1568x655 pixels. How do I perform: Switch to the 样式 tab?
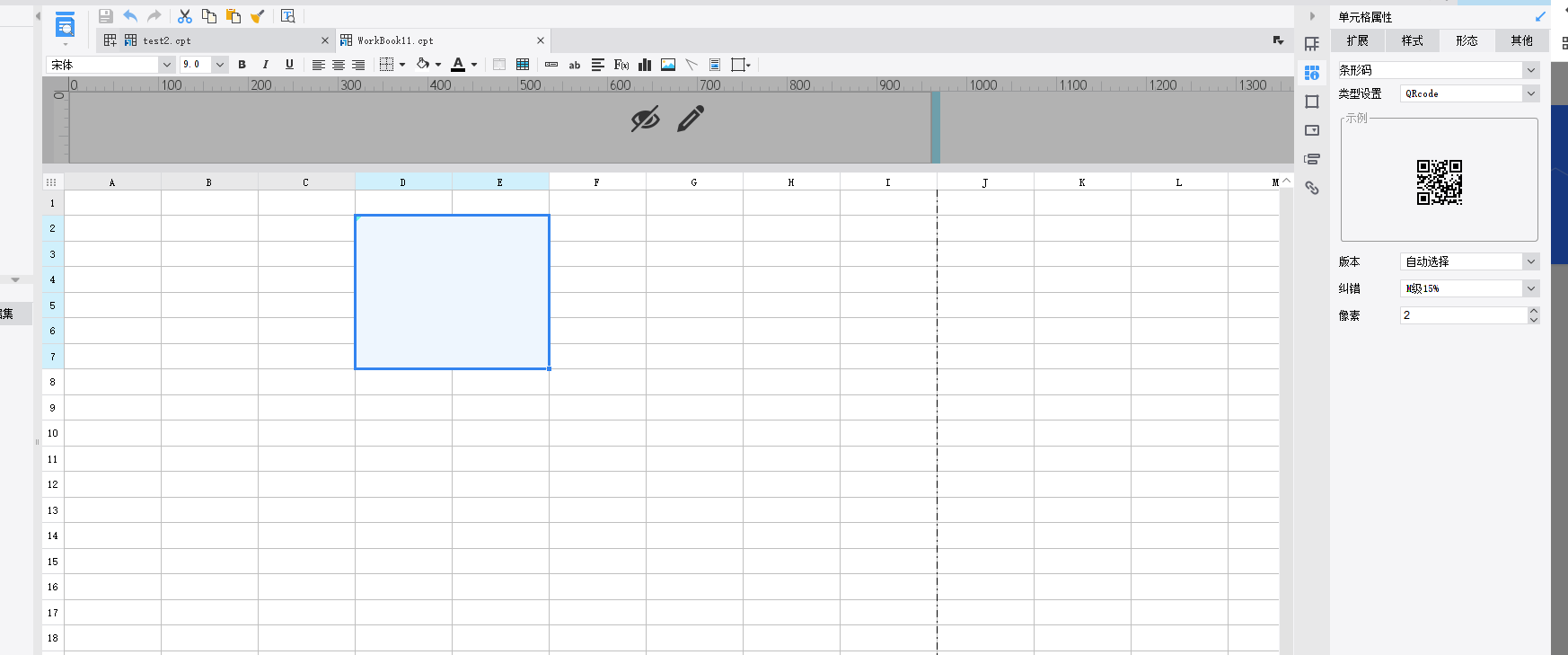click(x=1412, y=40)
